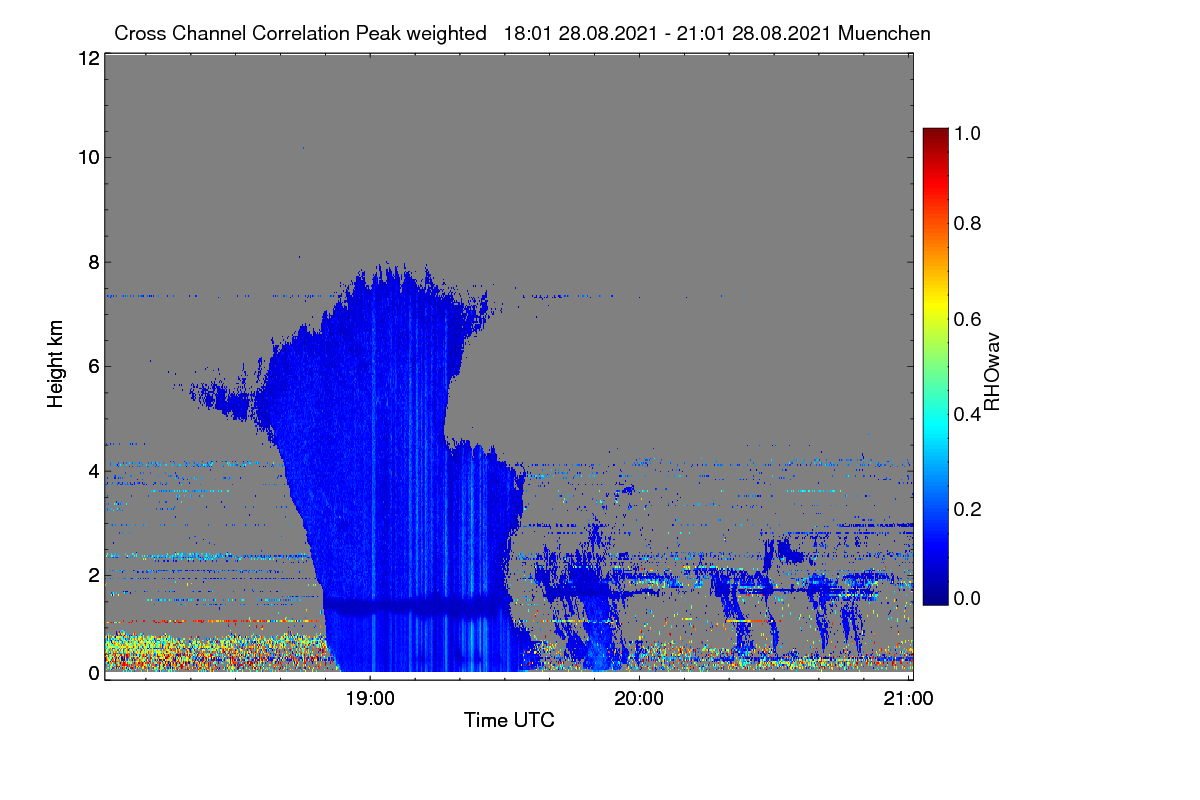Click the 'RHOwav' colorbar label

tap(992, 371)
